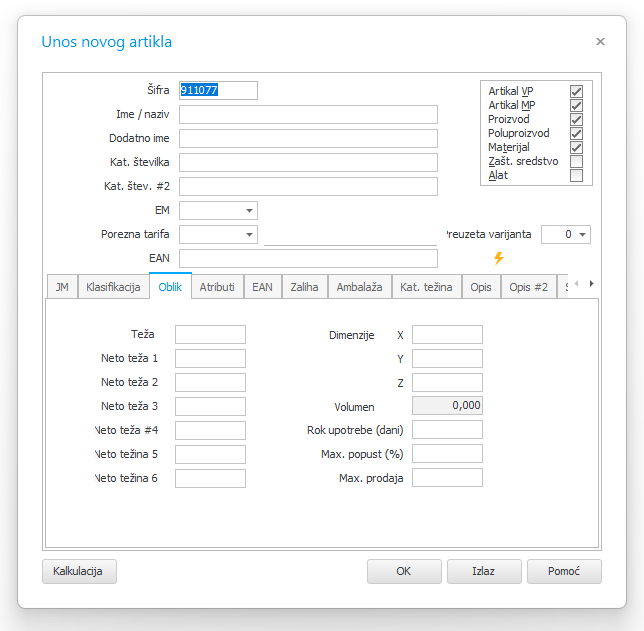Click the Šifra input field
Image resolution: width=644 pixels, height=631 pixels.
point(218,90)
